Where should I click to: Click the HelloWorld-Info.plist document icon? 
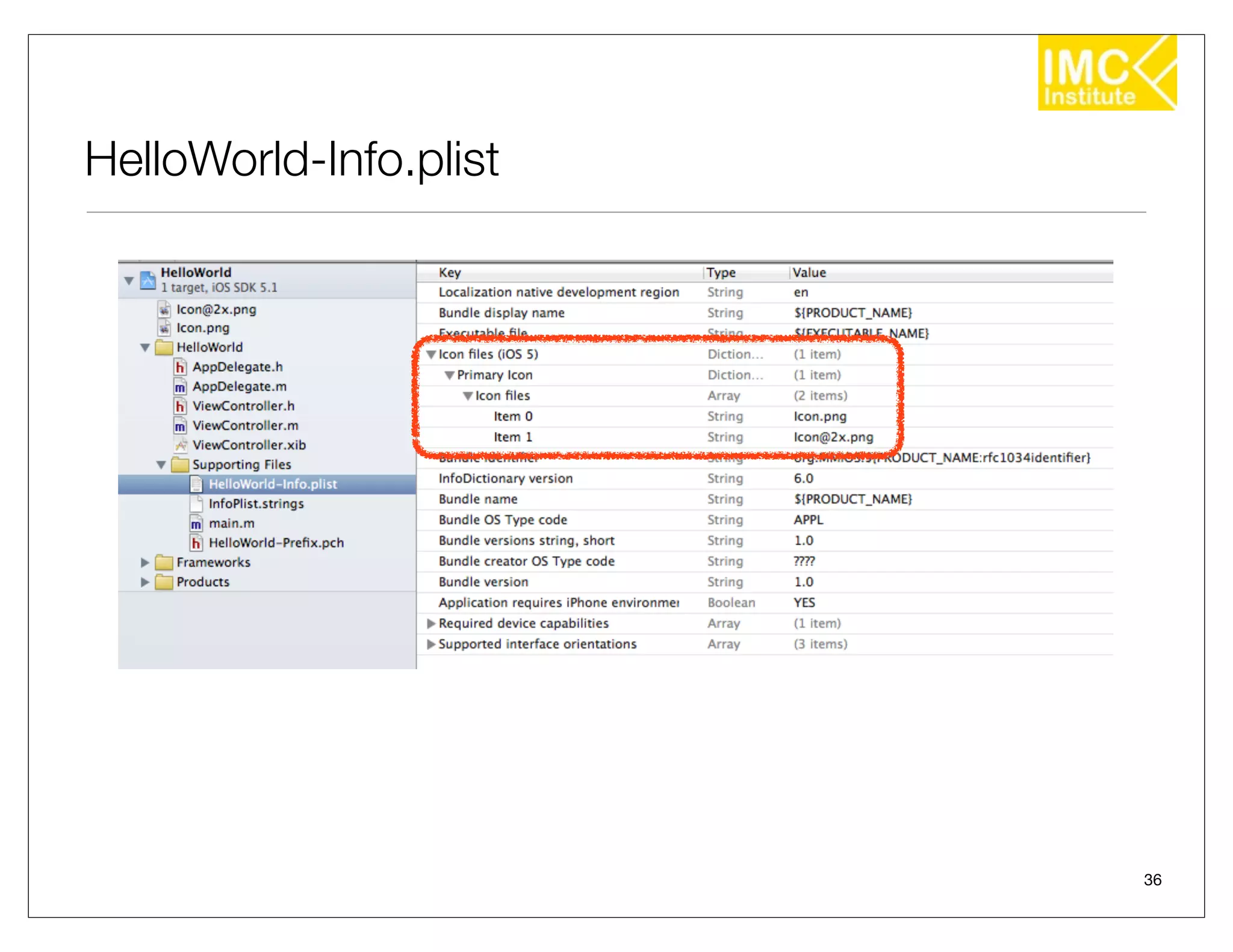pyautogui.click(x=196, y=484)
